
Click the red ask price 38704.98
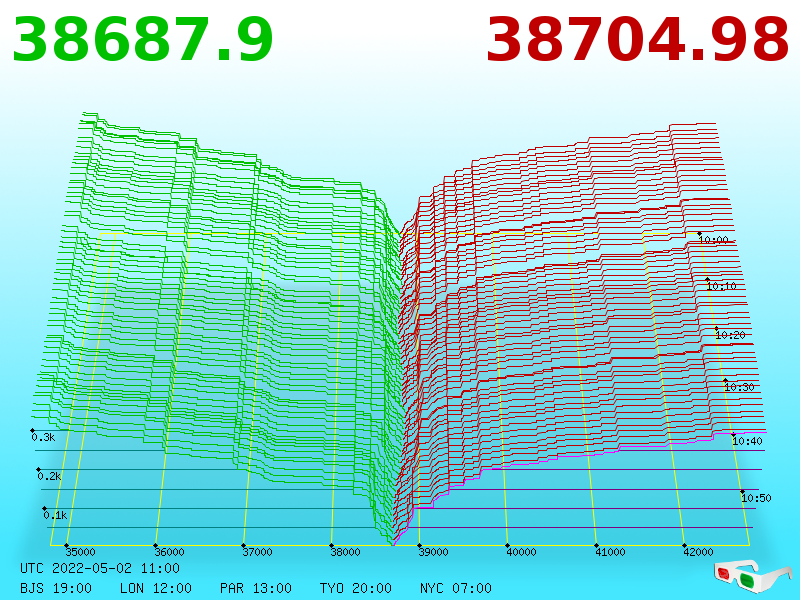tap(638, 40)
